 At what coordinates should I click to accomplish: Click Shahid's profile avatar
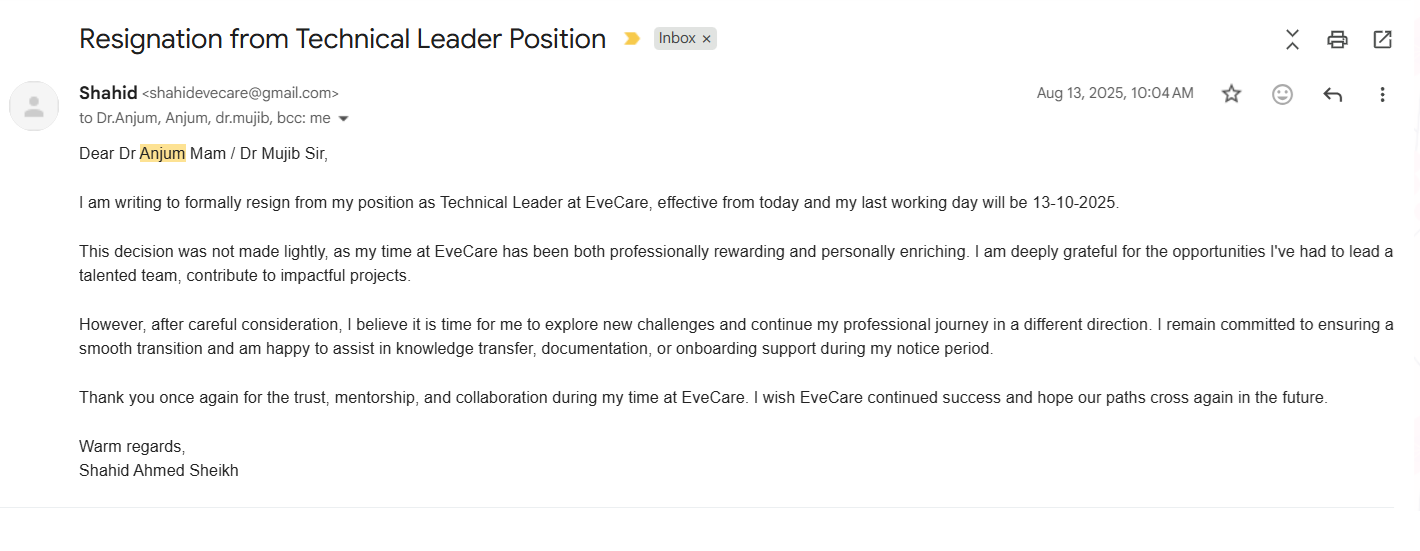point(34,106)
